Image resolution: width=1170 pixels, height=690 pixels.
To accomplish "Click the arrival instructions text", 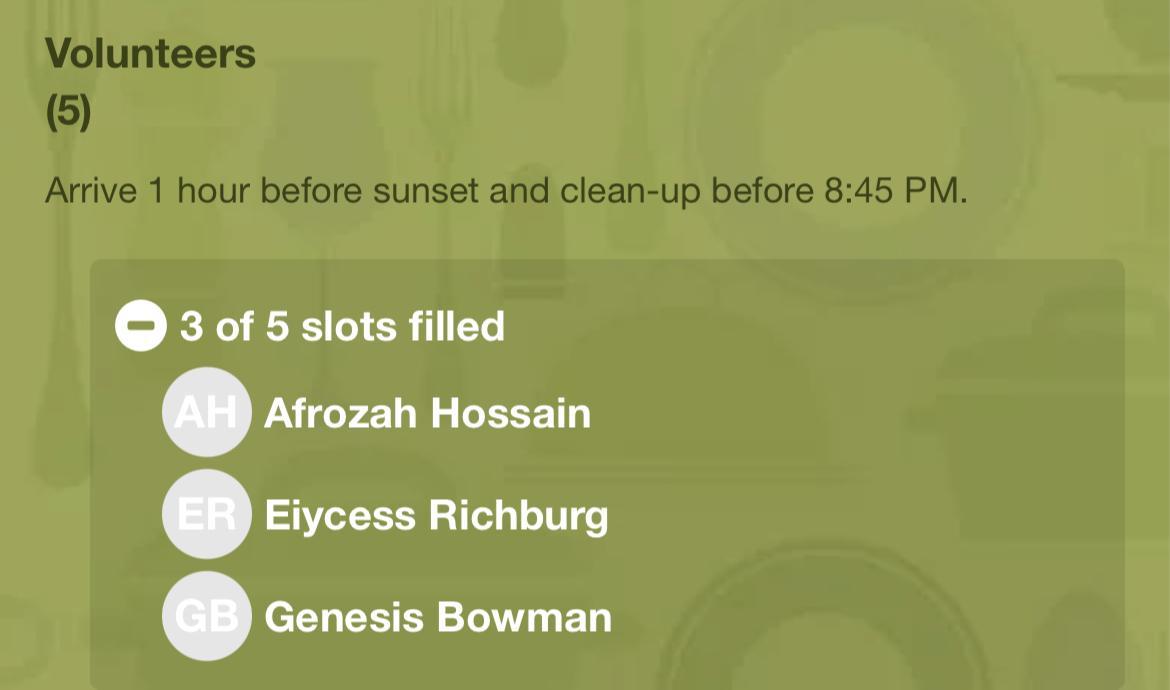I will 505,190.
